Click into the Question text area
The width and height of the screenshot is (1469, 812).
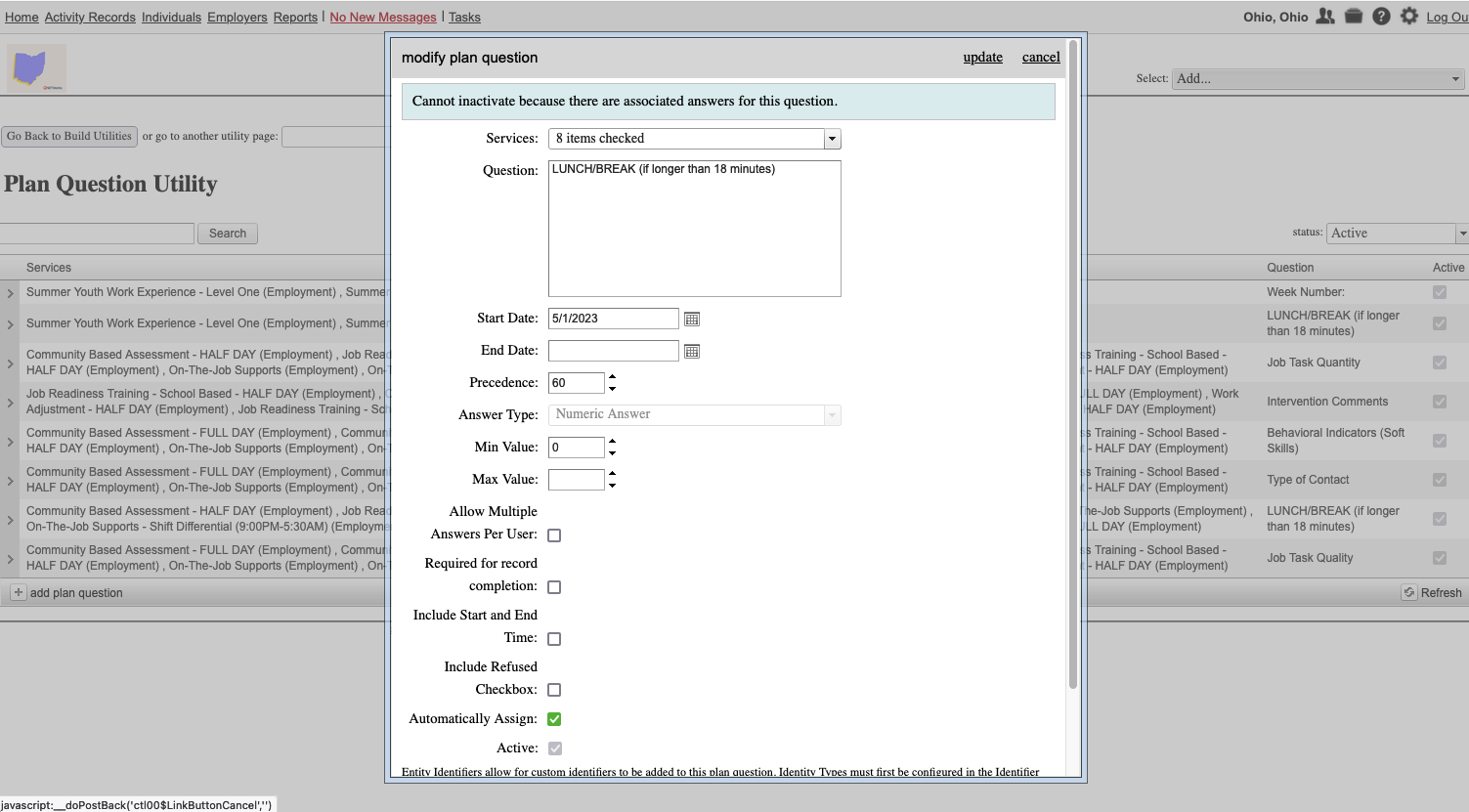[694, 229]
